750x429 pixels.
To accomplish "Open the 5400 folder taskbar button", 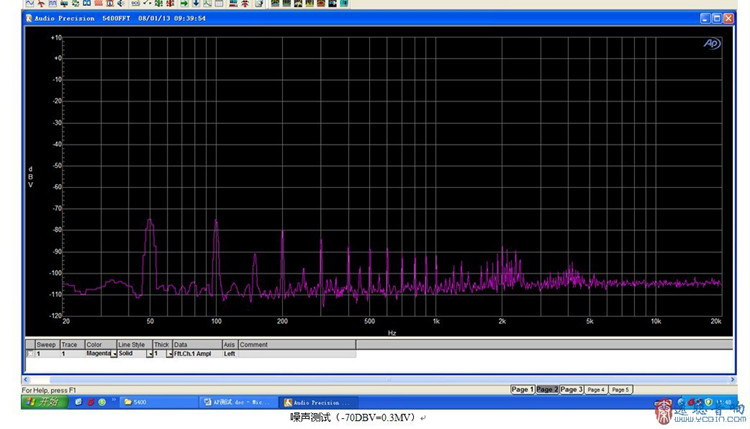I will 158,402.
